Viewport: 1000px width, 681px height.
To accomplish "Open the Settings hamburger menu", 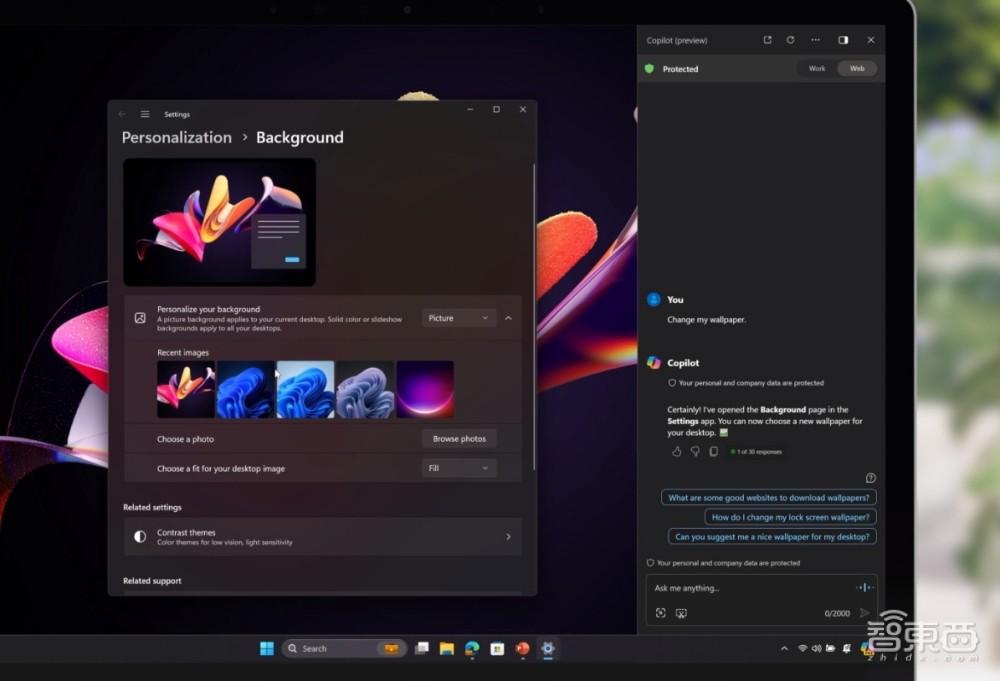I will 144,113.
